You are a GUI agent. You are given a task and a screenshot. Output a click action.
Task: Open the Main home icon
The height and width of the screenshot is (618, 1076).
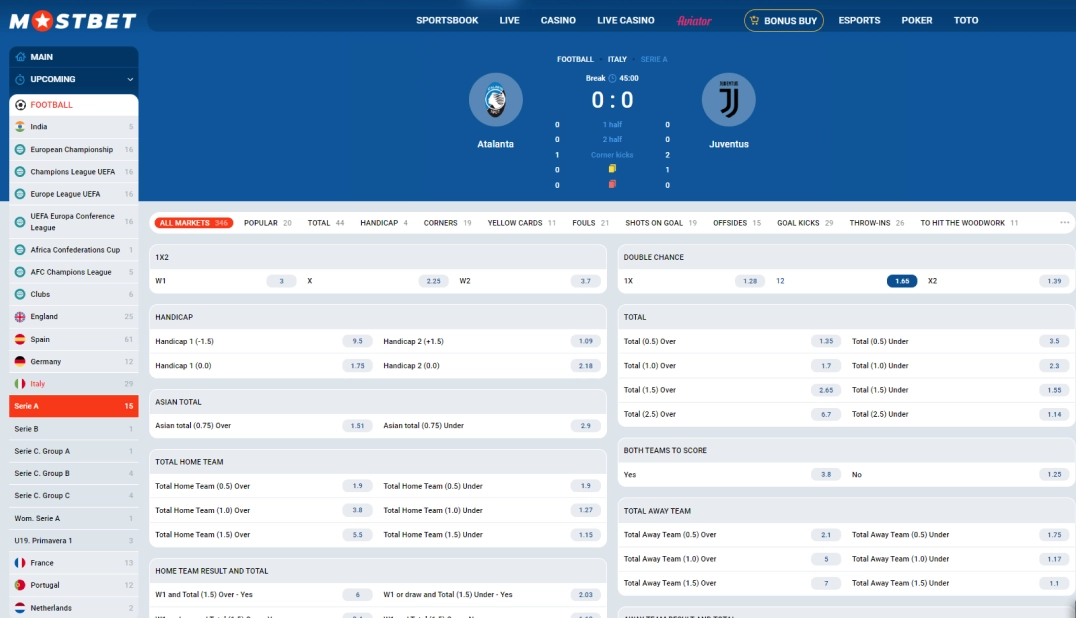coord(21,57)
